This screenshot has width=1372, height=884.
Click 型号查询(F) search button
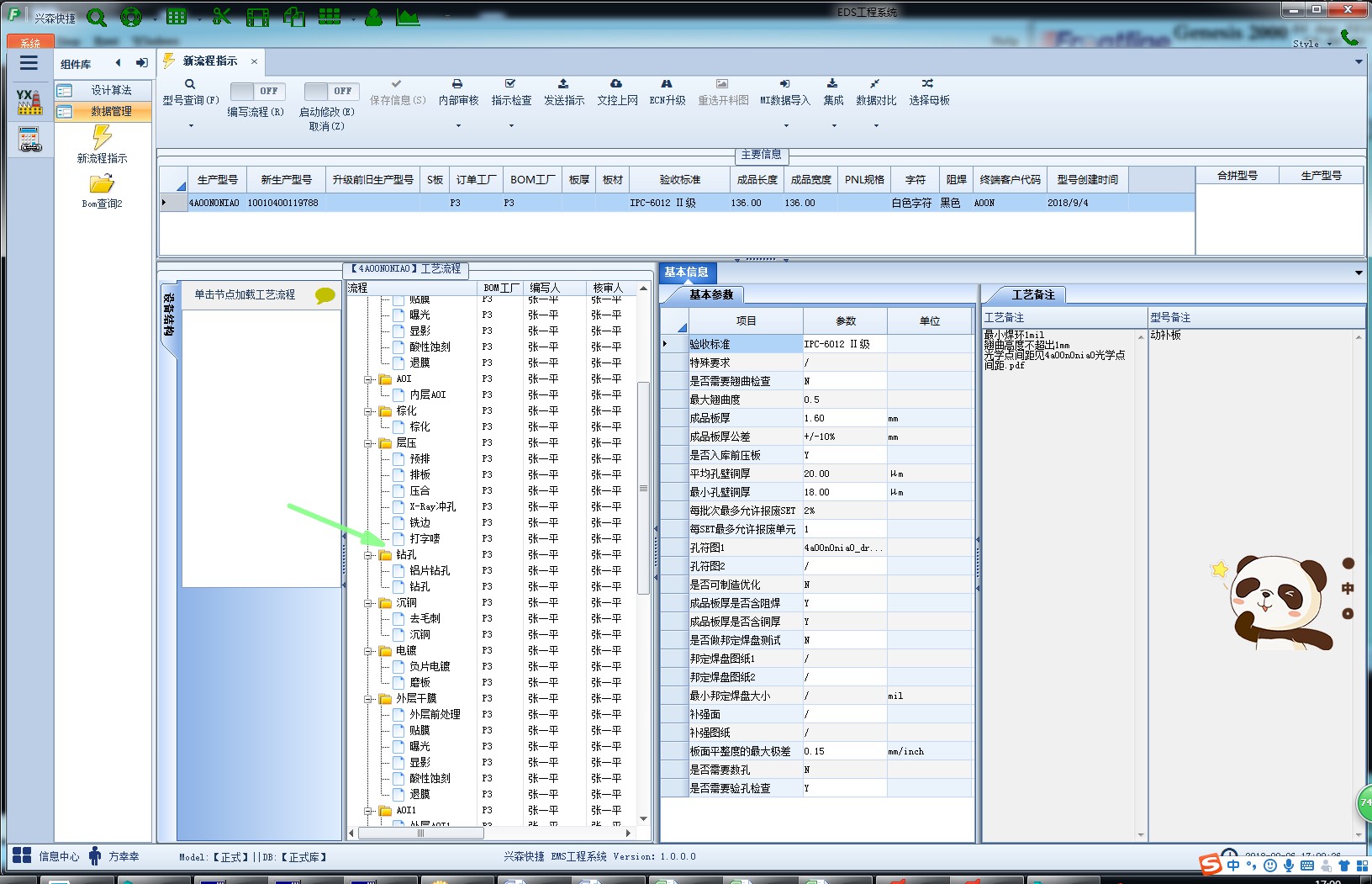(x=191, y=93)
